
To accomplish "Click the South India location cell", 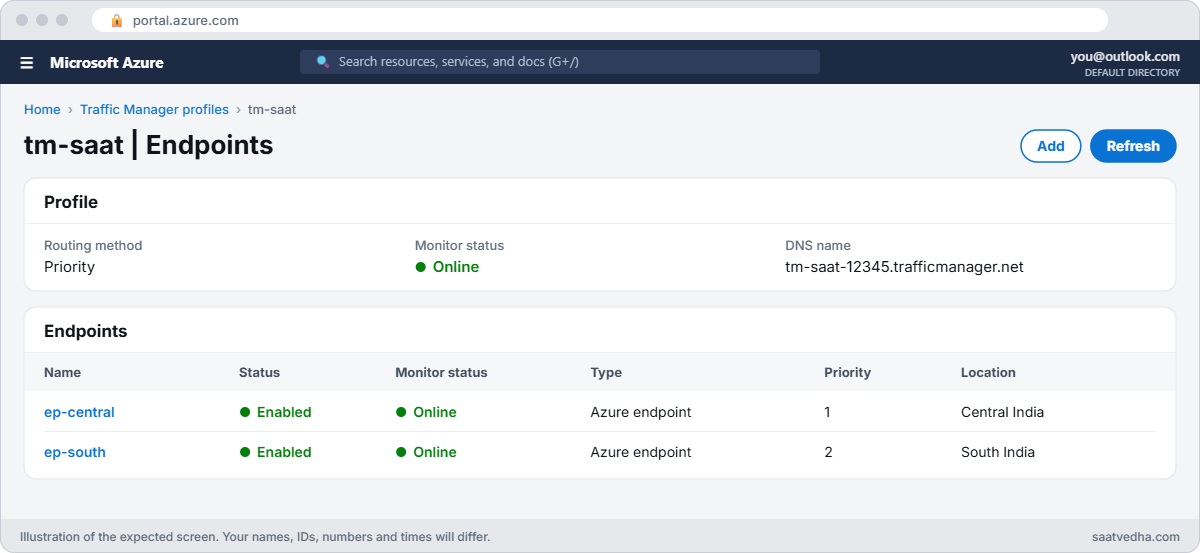I will click(x=998, y=452).
